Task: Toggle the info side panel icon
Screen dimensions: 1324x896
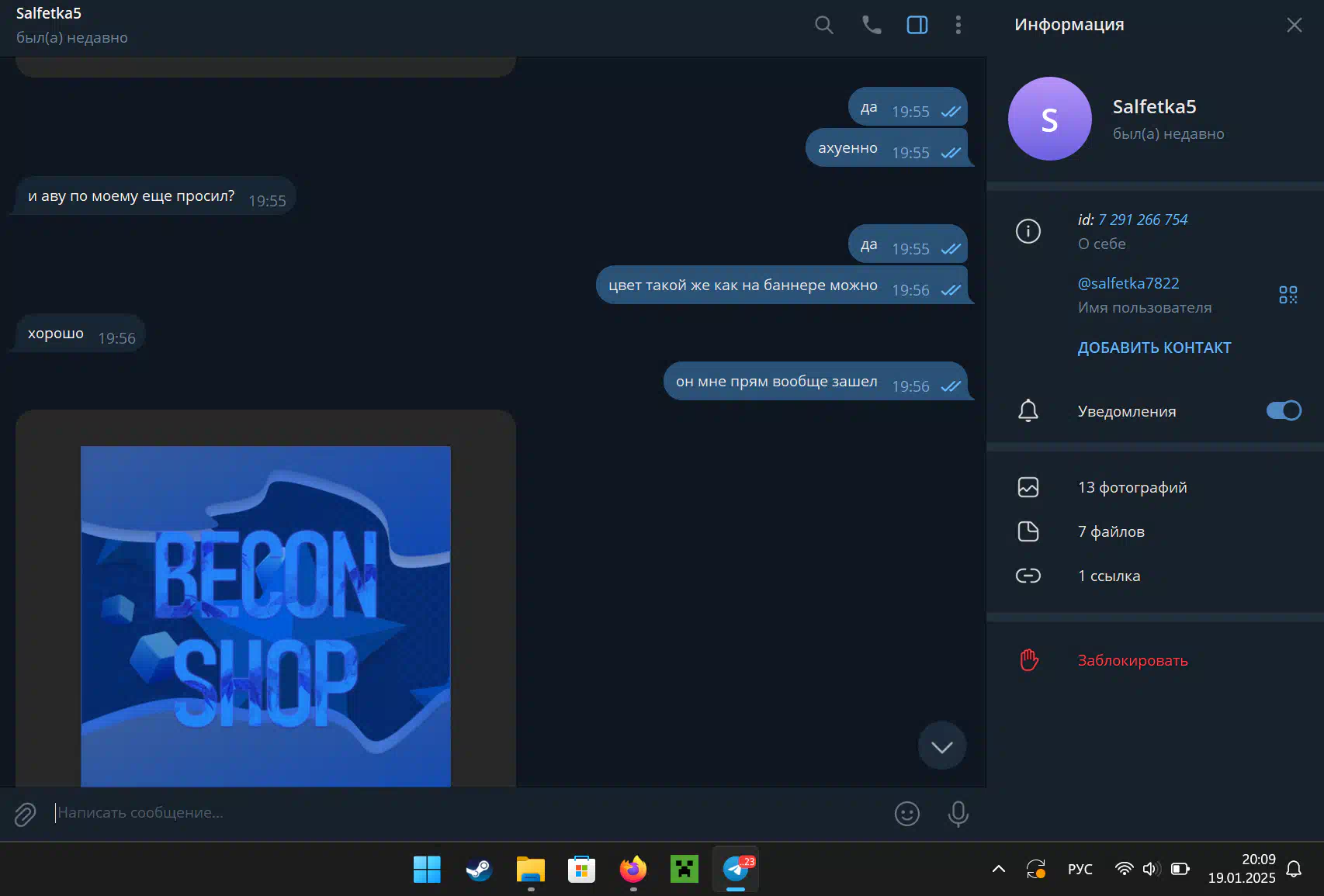Action: [x=917, y=25]
